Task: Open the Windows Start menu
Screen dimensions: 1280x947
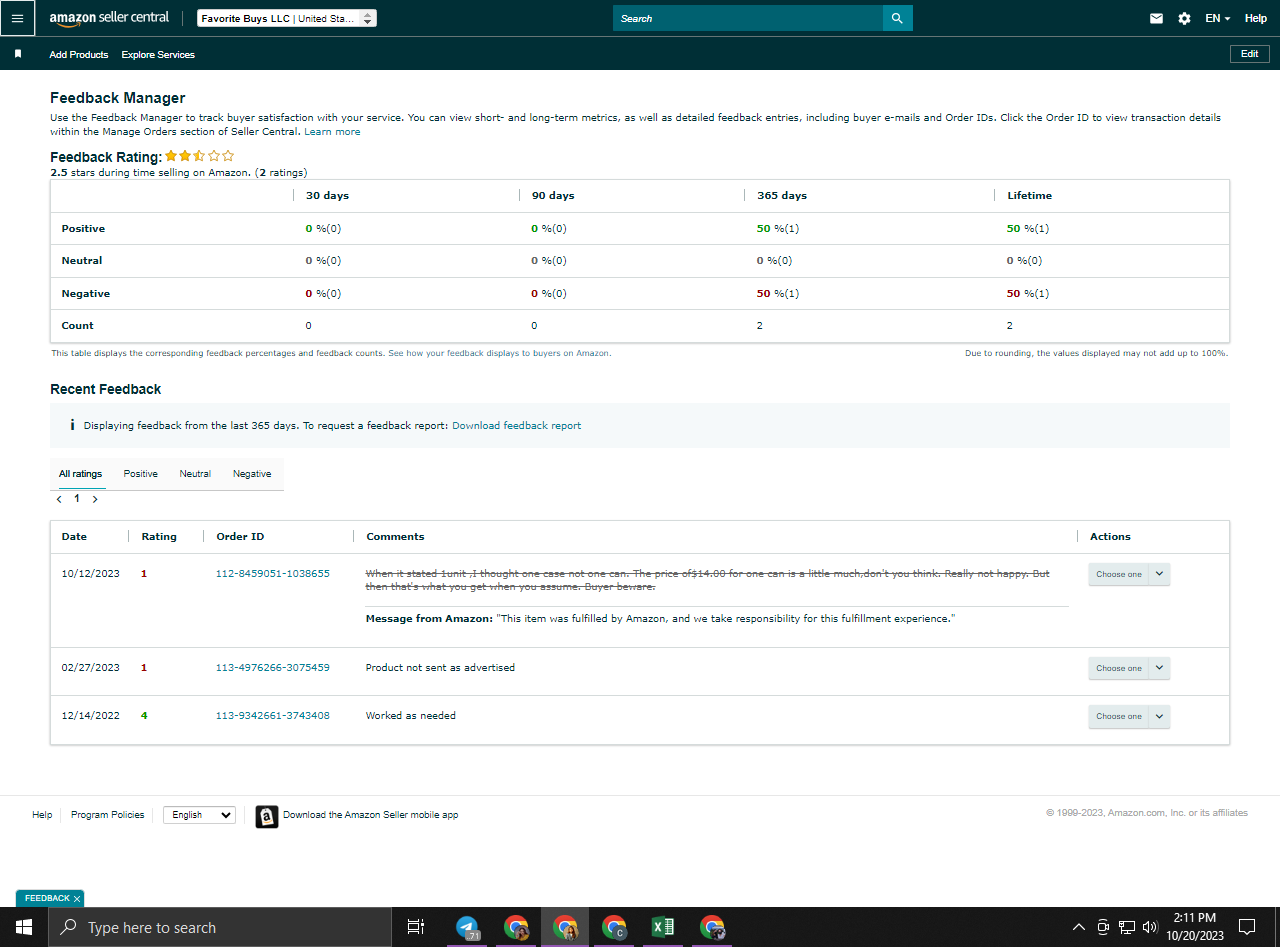Action: (x=24, y=927)
